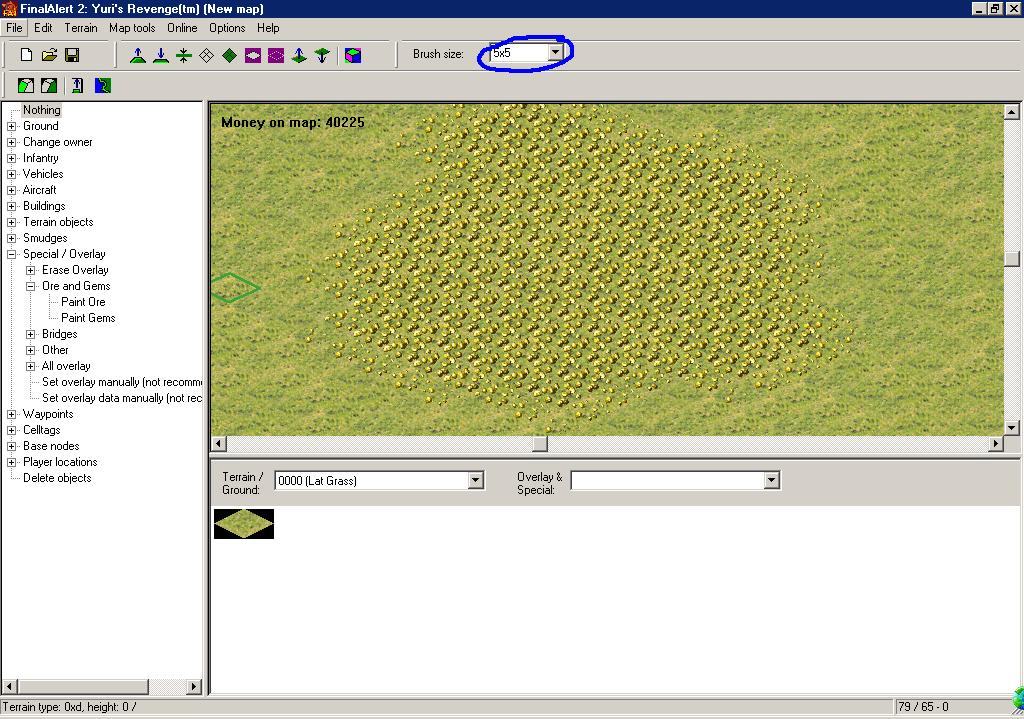Open the 3D cube view tool

(353, 55)
